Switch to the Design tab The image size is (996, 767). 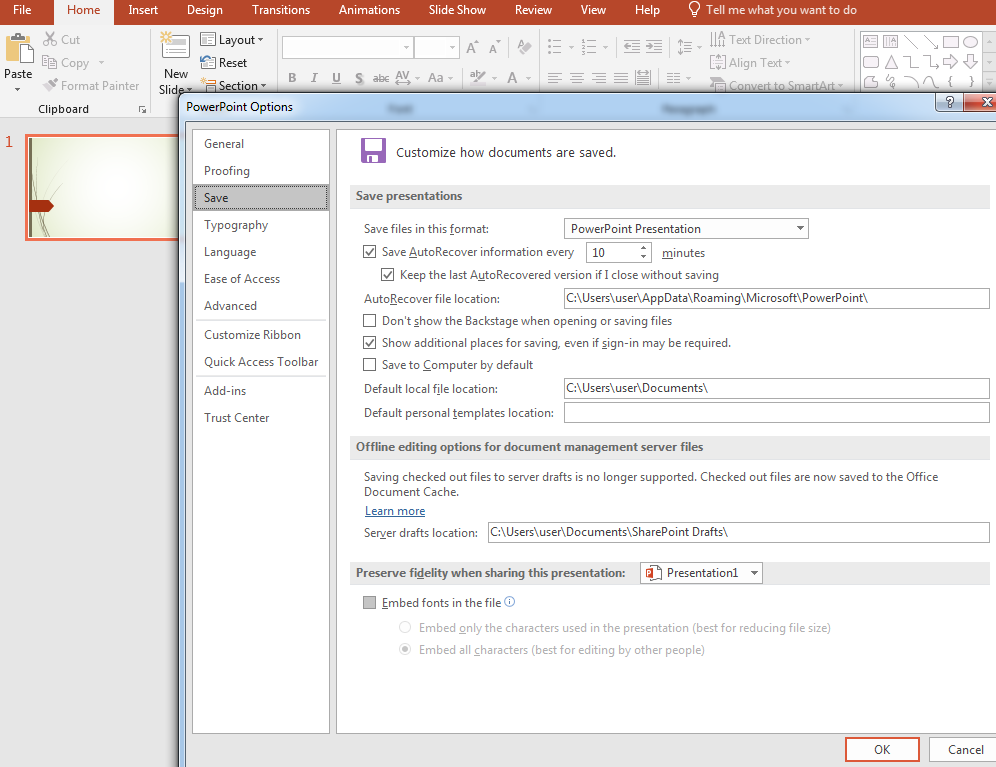(205, 10)
